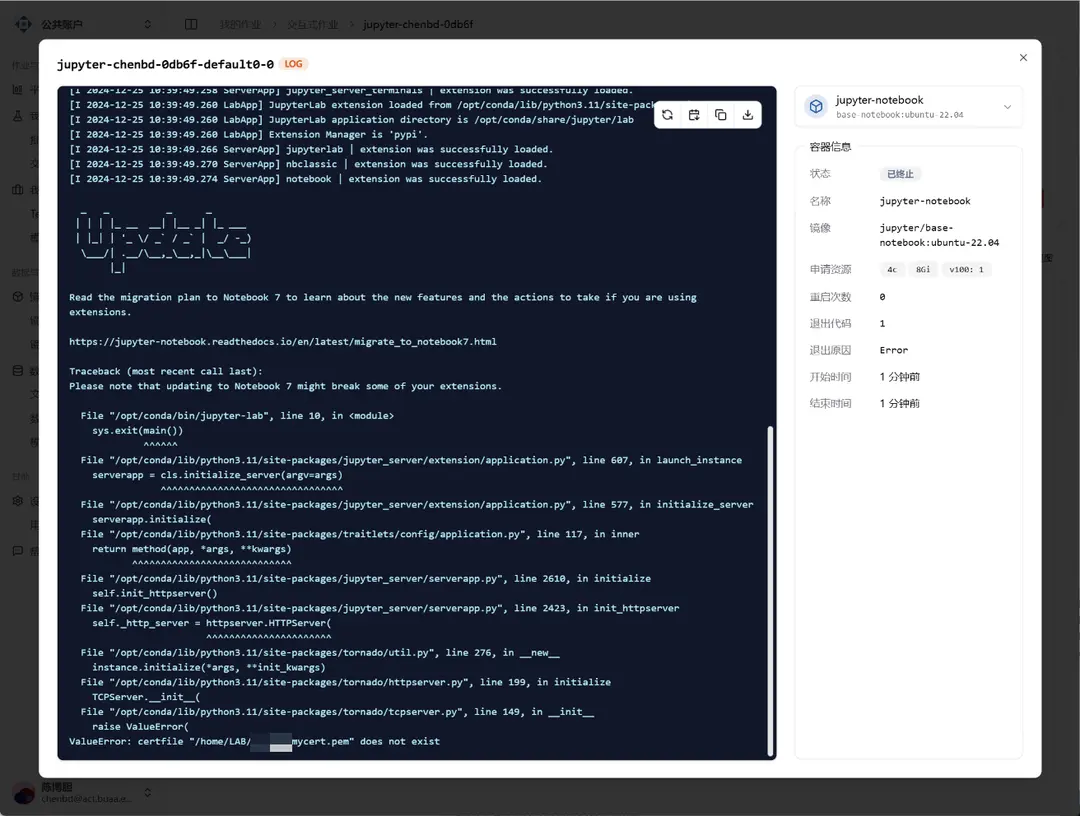Open the feedback chat icon in the sidebar
This screenshot has width=1080, height=816.
pyautogui.click(x=18, y=551)
